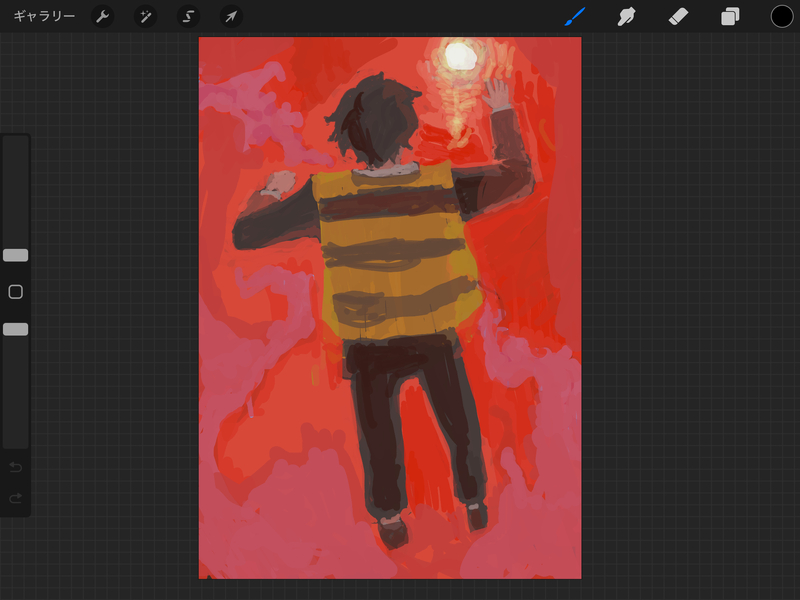The image size is (800, 600).
Task: Click the undo arrow
Action: tap(15, 467)
